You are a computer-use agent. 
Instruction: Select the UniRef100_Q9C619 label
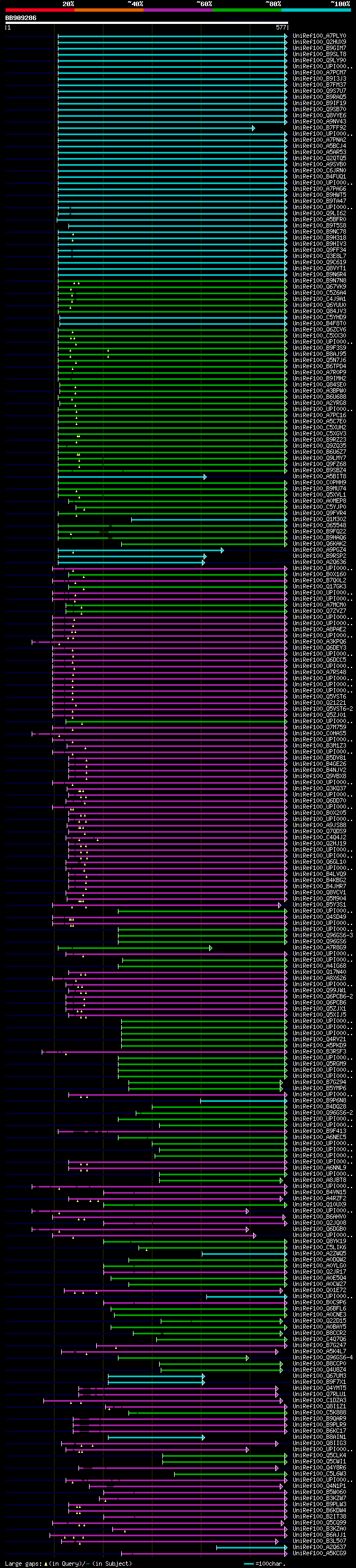319,263
